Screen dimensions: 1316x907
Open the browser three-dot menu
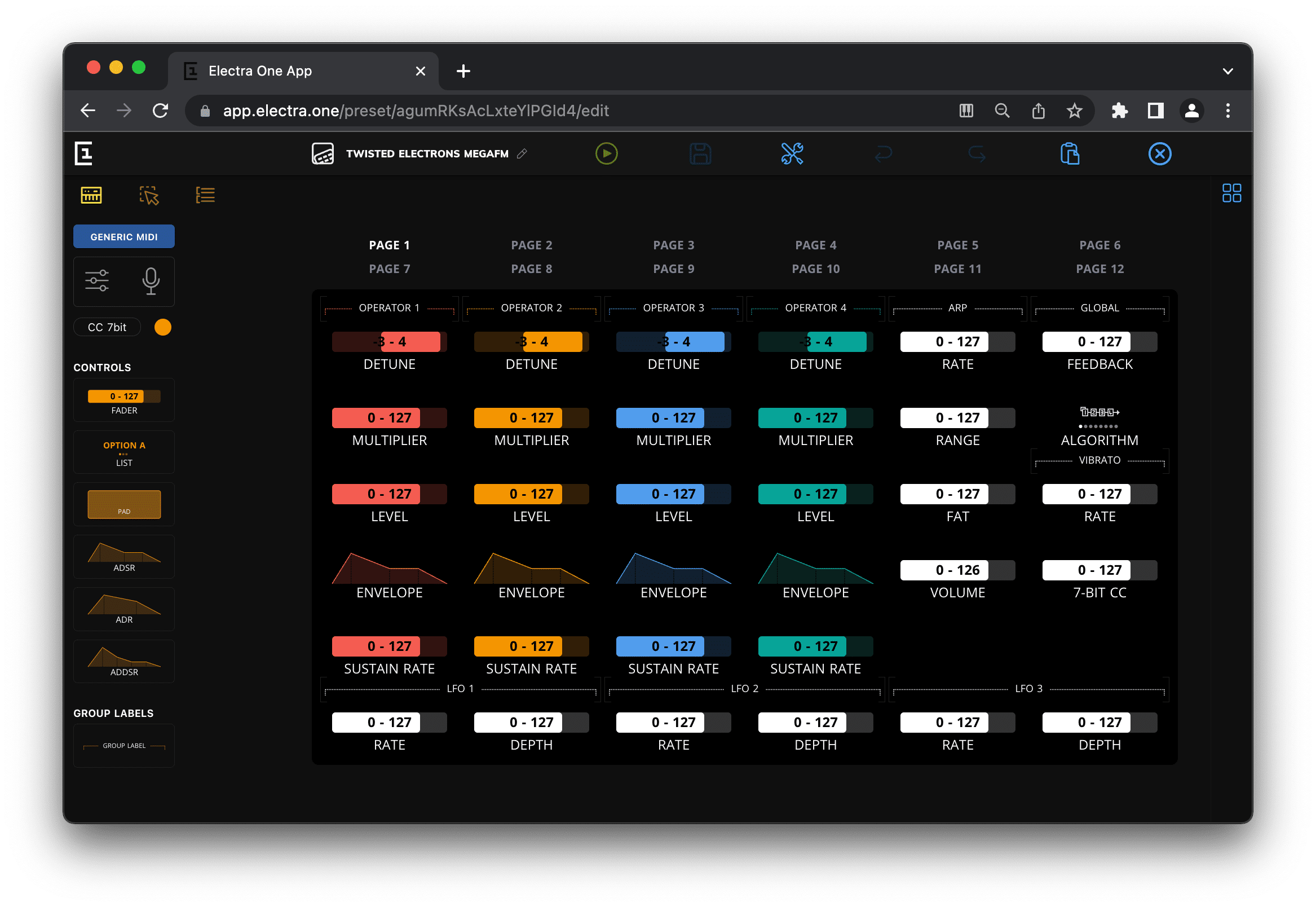coord(1227,110)
